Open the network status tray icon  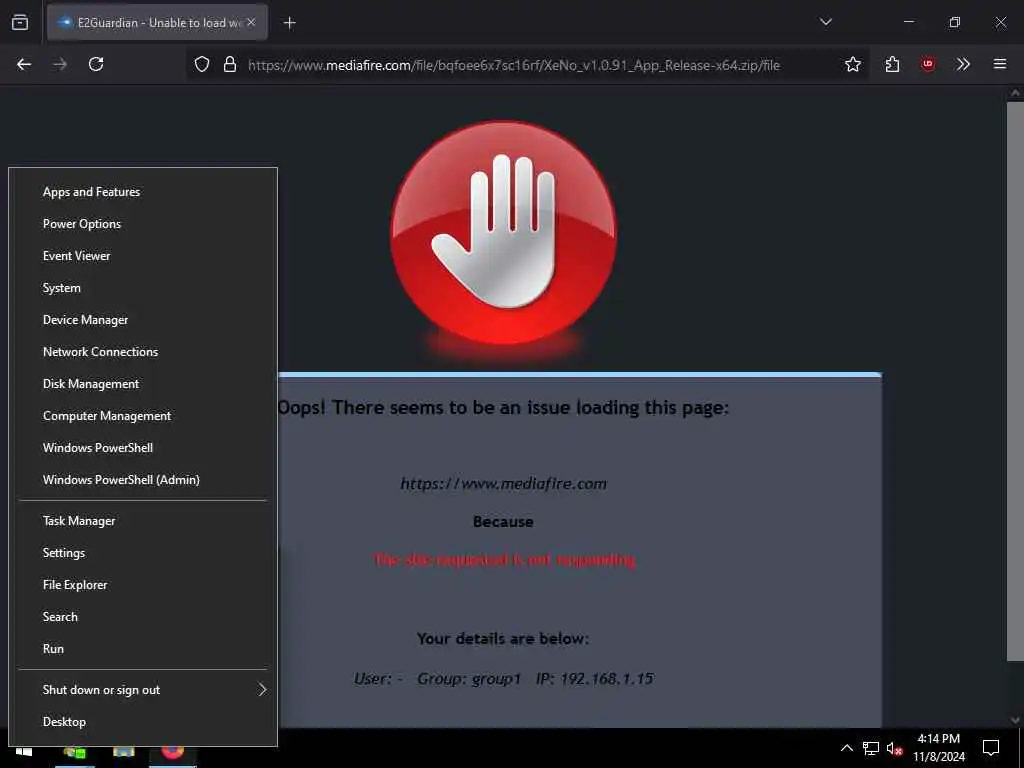point(871,748)
